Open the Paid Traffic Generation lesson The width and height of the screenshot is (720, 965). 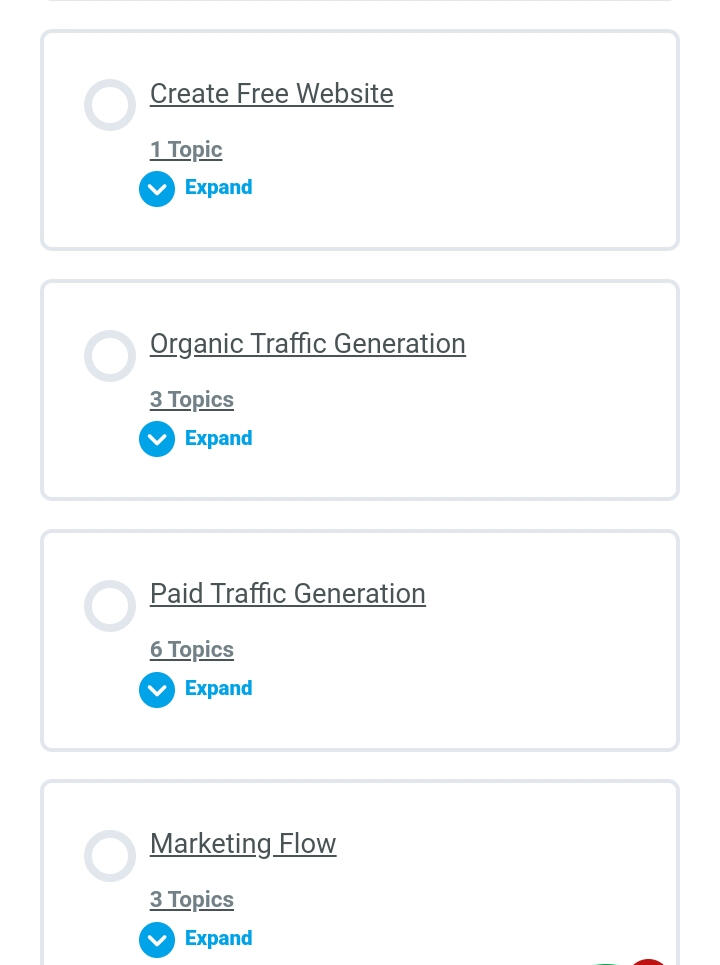click(287, 594)
